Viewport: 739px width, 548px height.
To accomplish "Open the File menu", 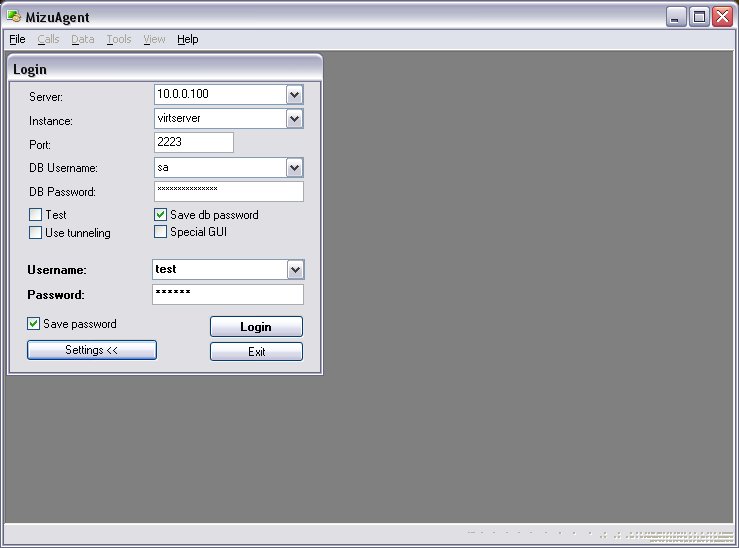I will click(x=17, y=39).
